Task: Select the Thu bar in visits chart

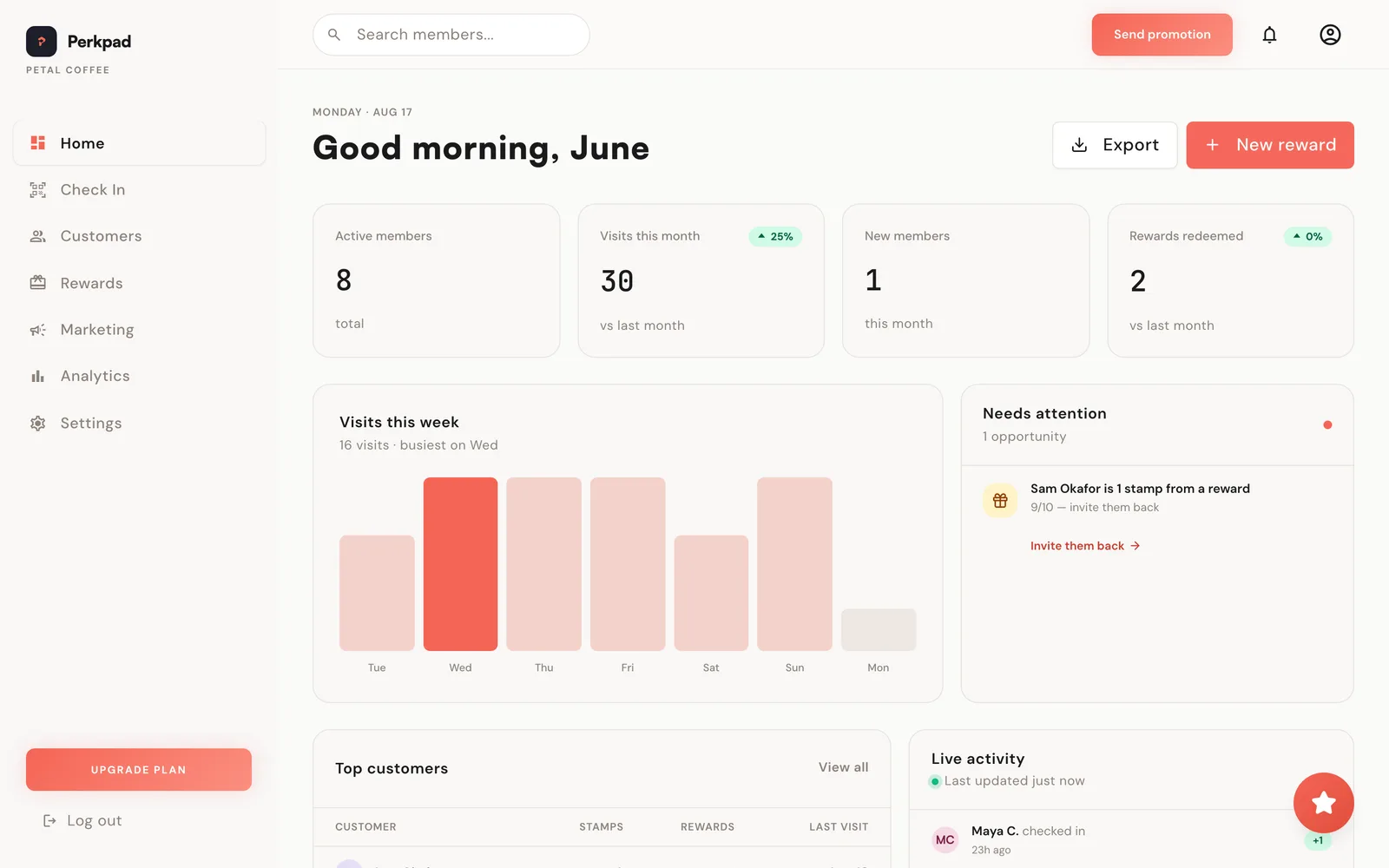Action: 543,564
